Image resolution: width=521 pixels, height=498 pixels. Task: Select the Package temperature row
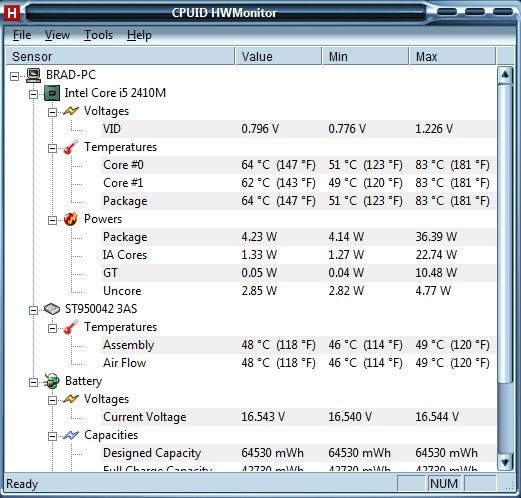(298, 201)
